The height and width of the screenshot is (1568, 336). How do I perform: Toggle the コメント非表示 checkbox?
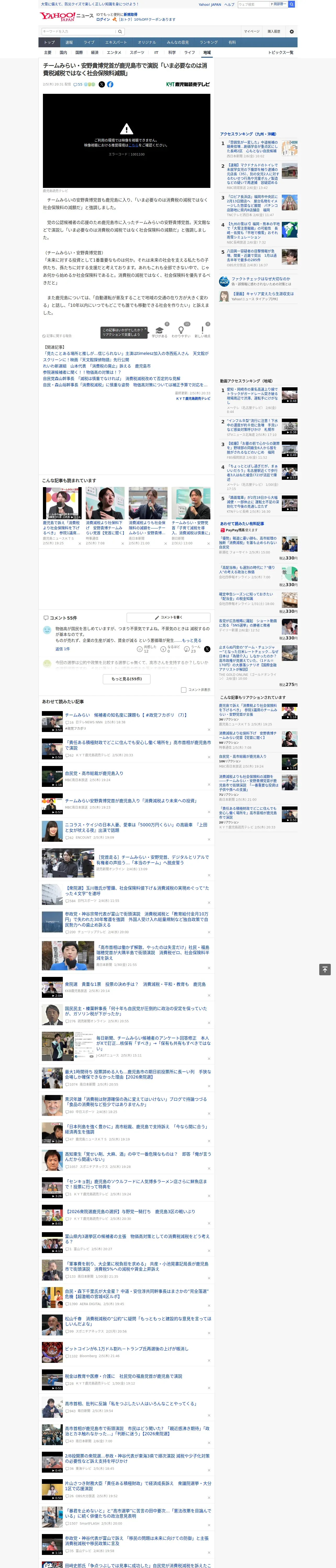click(183, 690)
